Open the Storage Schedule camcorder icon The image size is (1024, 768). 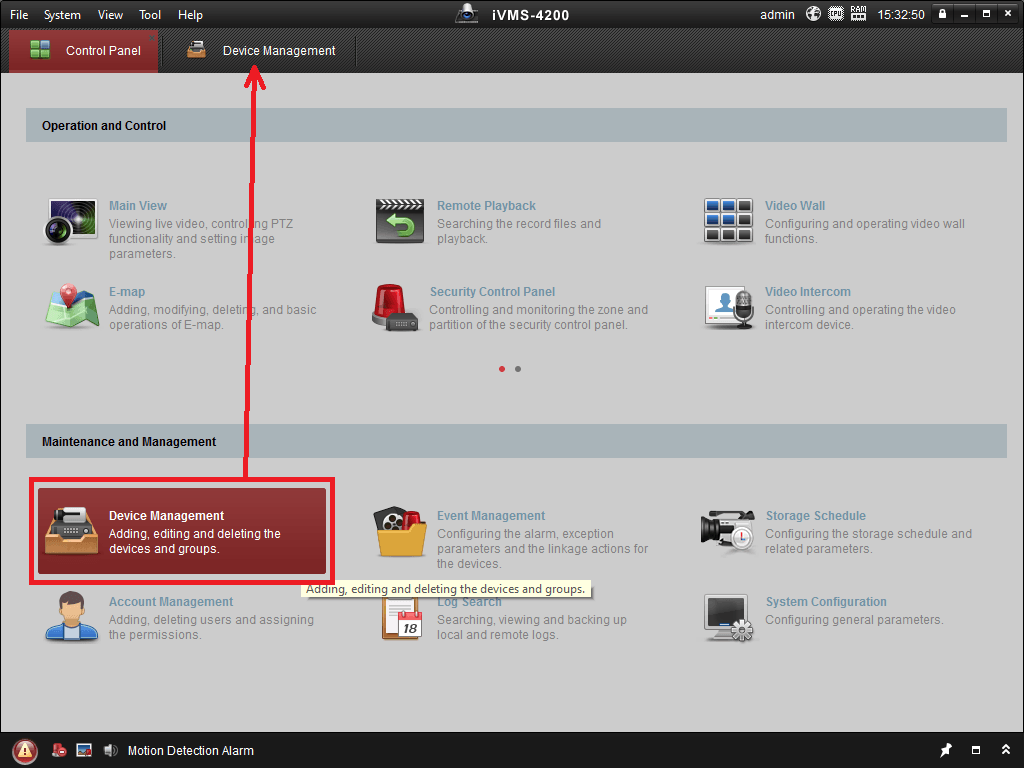[x=727, y=532]
